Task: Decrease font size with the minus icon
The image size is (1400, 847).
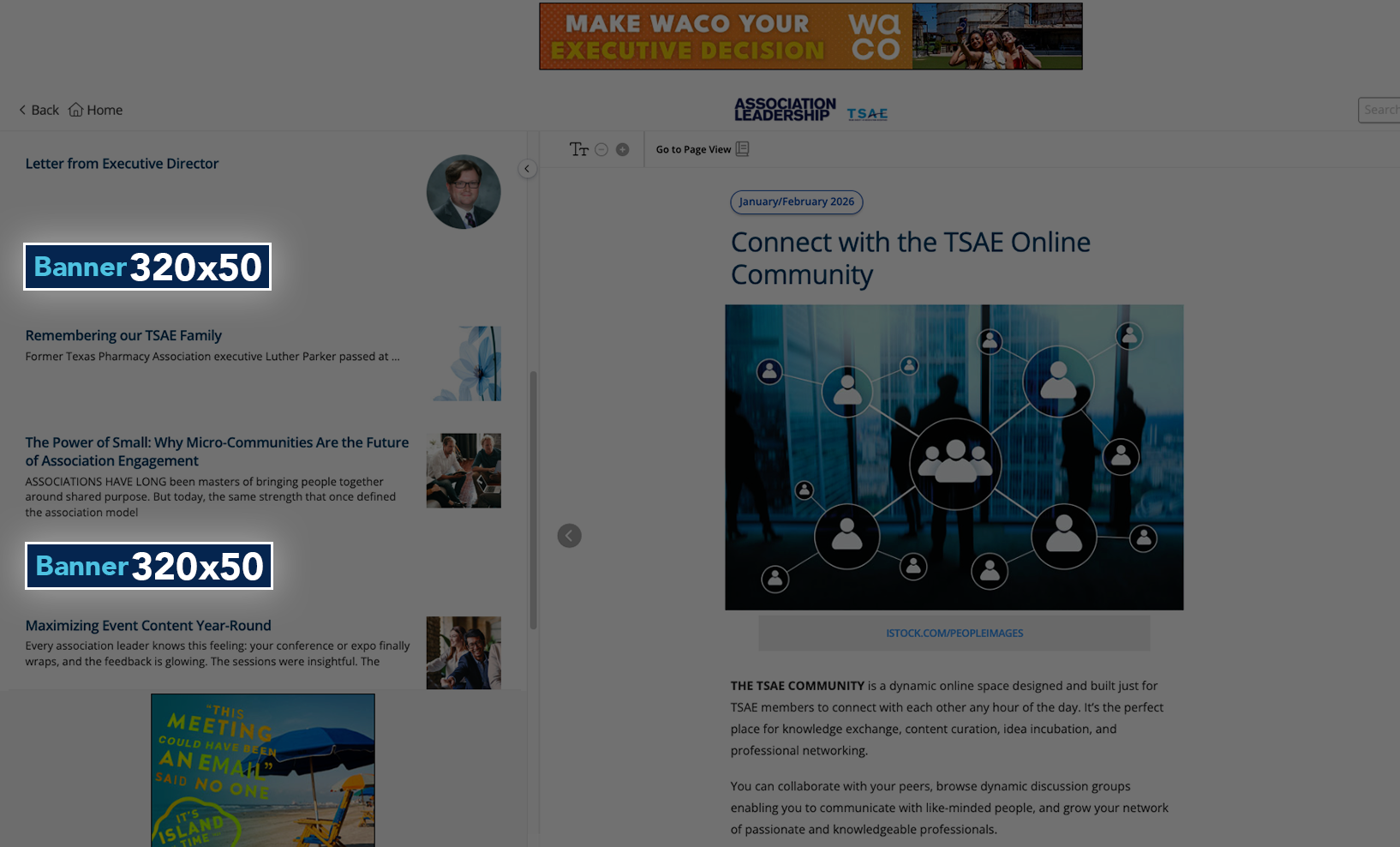Action: click(601, 149)
